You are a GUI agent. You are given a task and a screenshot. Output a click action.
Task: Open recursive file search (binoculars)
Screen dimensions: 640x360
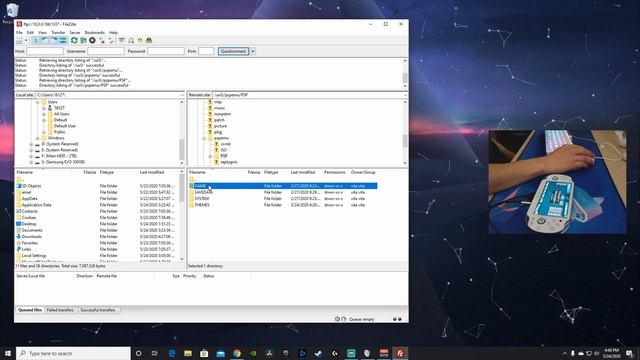(x=149, y=40)
